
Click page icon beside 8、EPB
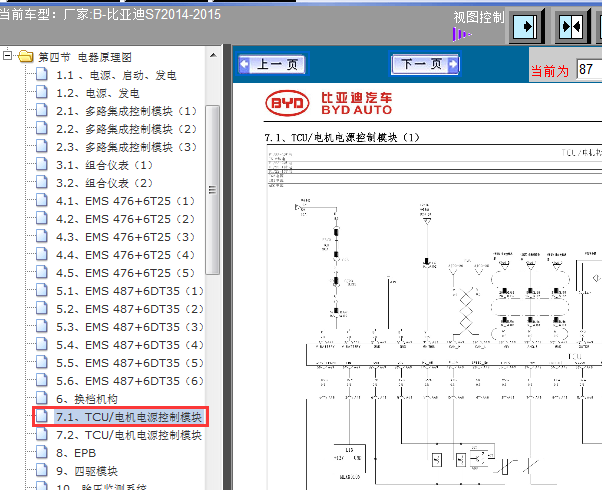(x=41, y=452)
